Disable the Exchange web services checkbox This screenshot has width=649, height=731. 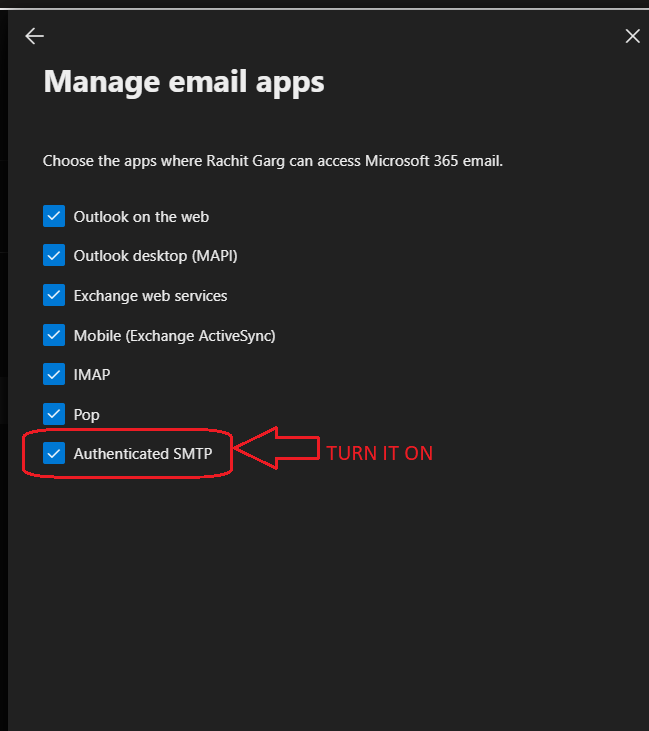pos(54,295)
